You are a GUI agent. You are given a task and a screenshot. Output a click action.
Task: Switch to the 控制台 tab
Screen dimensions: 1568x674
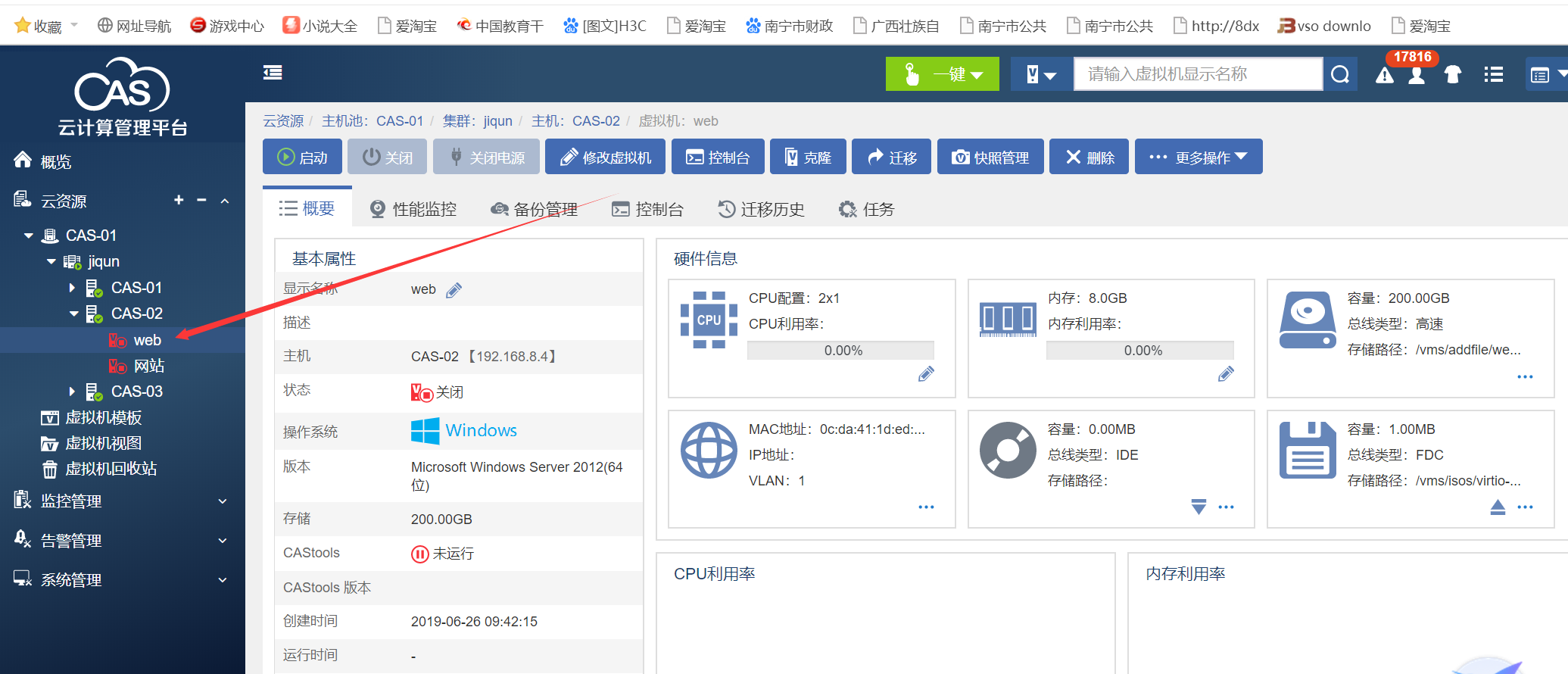click(647, 209)
